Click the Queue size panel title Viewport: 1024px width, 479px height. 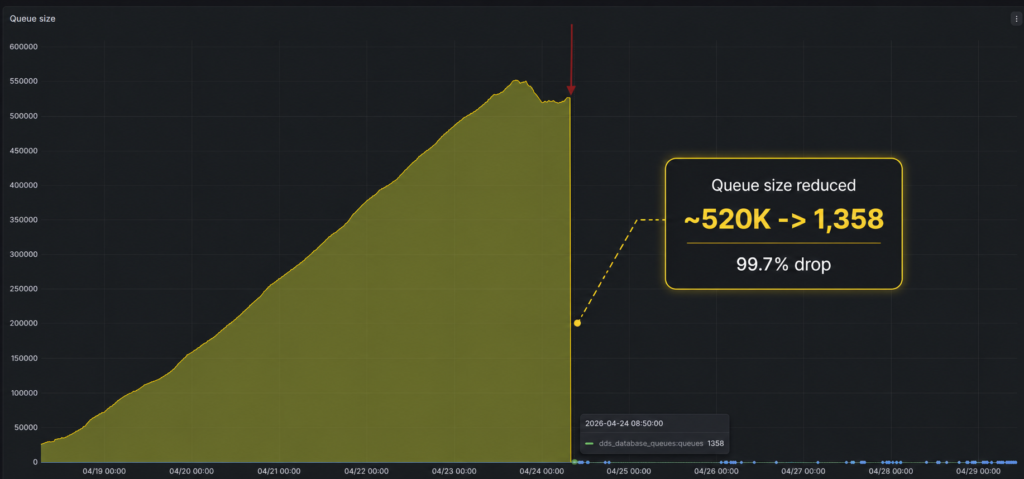(x=32, y=19)
